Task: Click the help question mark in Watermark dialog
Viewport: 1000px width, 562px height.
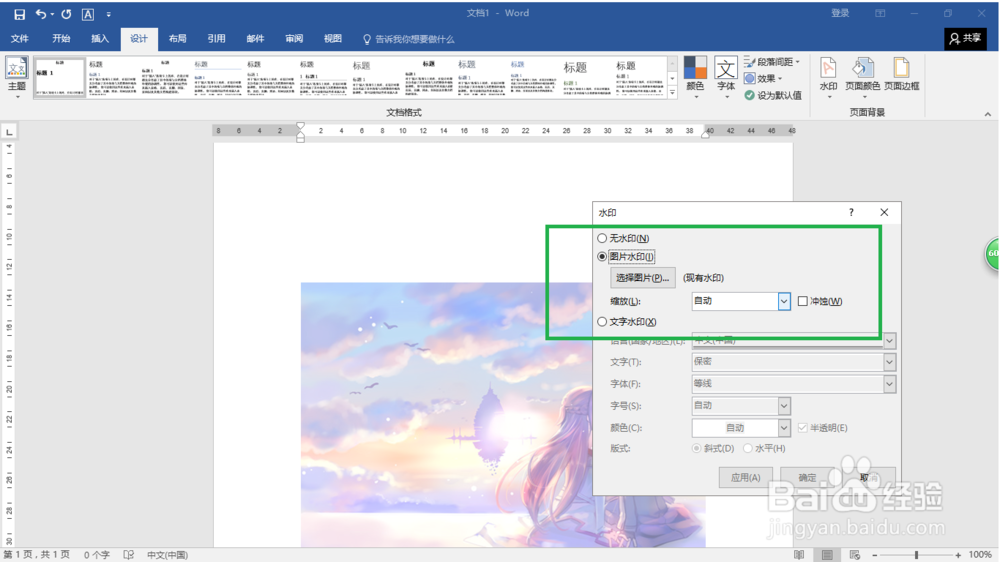Action: point(851,212)
